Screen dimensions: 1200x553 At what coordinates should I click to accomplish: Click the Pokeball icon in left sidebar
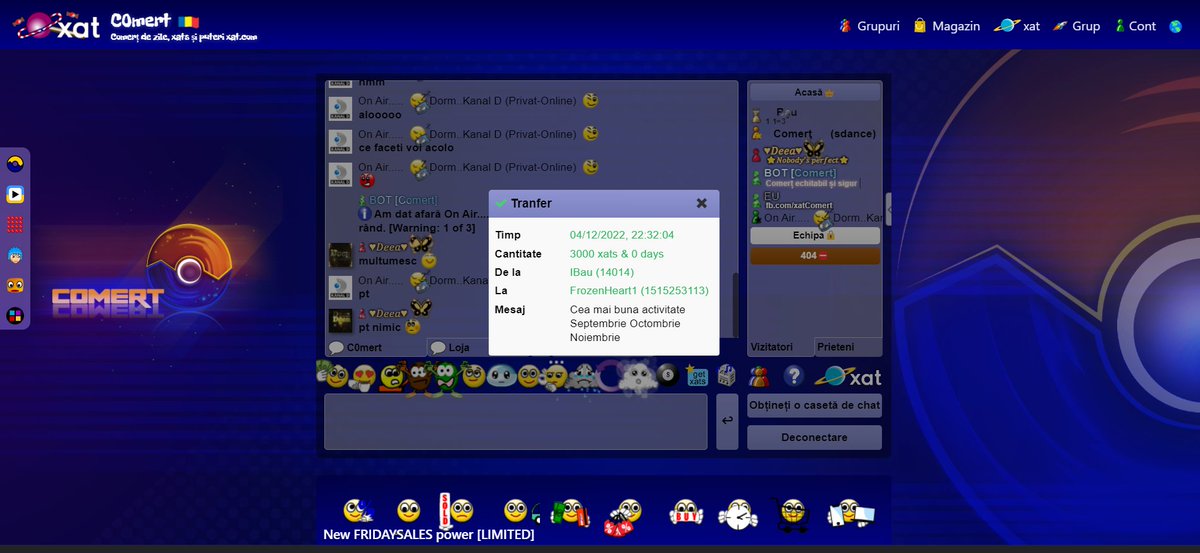point(15,163)
